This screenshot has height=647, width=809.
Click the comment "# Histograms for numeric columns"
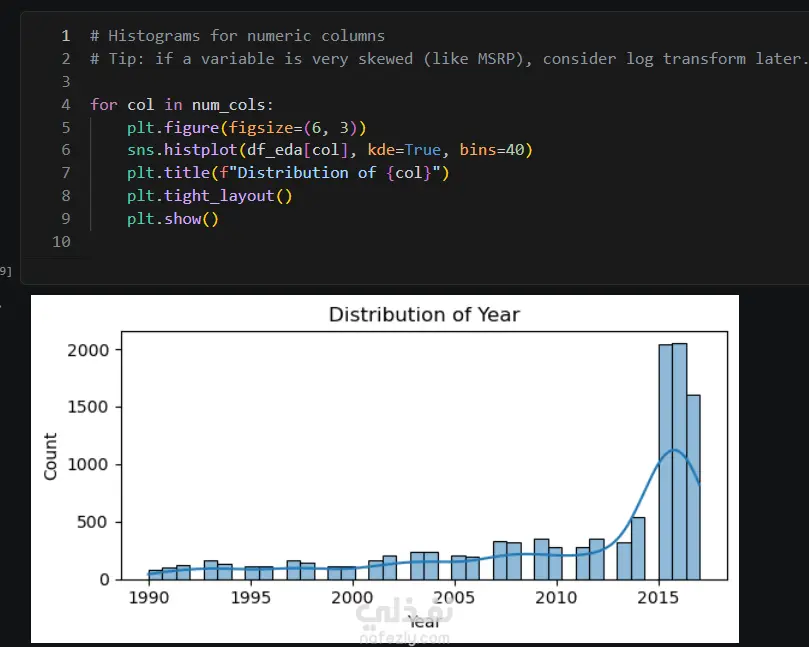tap(237, 36)
